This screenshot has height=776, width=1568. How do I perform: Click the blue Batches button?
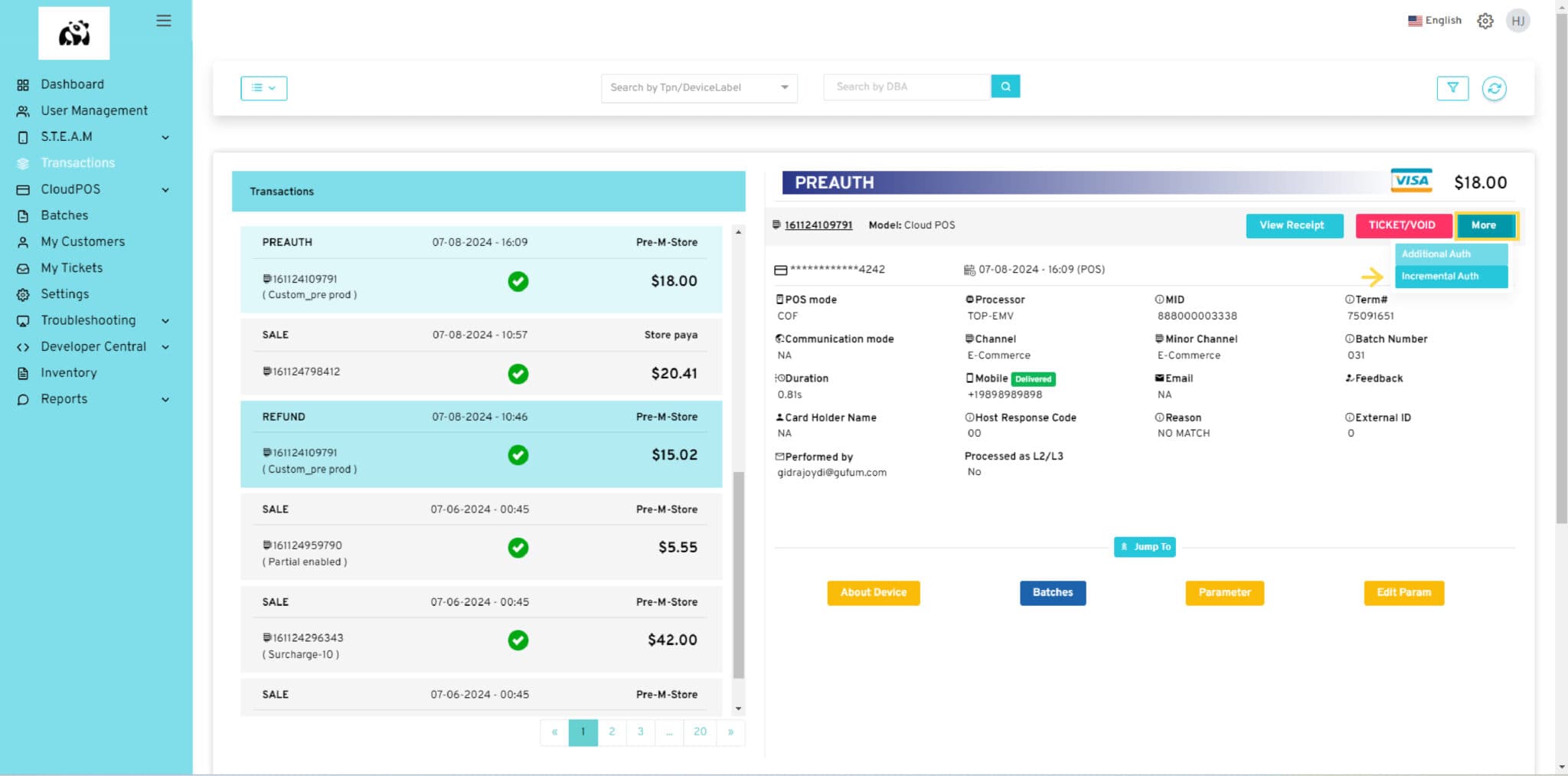tap(1052, 593)
